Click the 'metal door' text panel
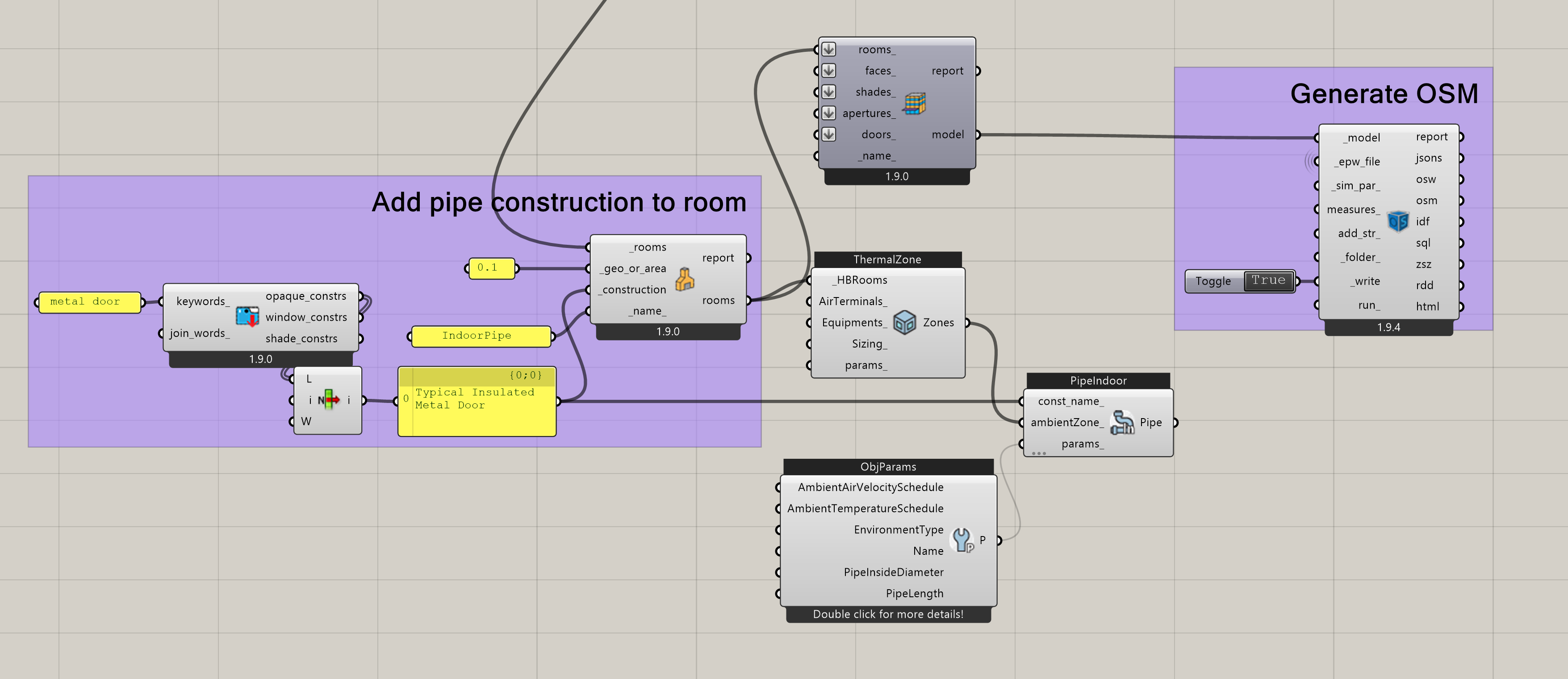 click(x=89, y=302)
